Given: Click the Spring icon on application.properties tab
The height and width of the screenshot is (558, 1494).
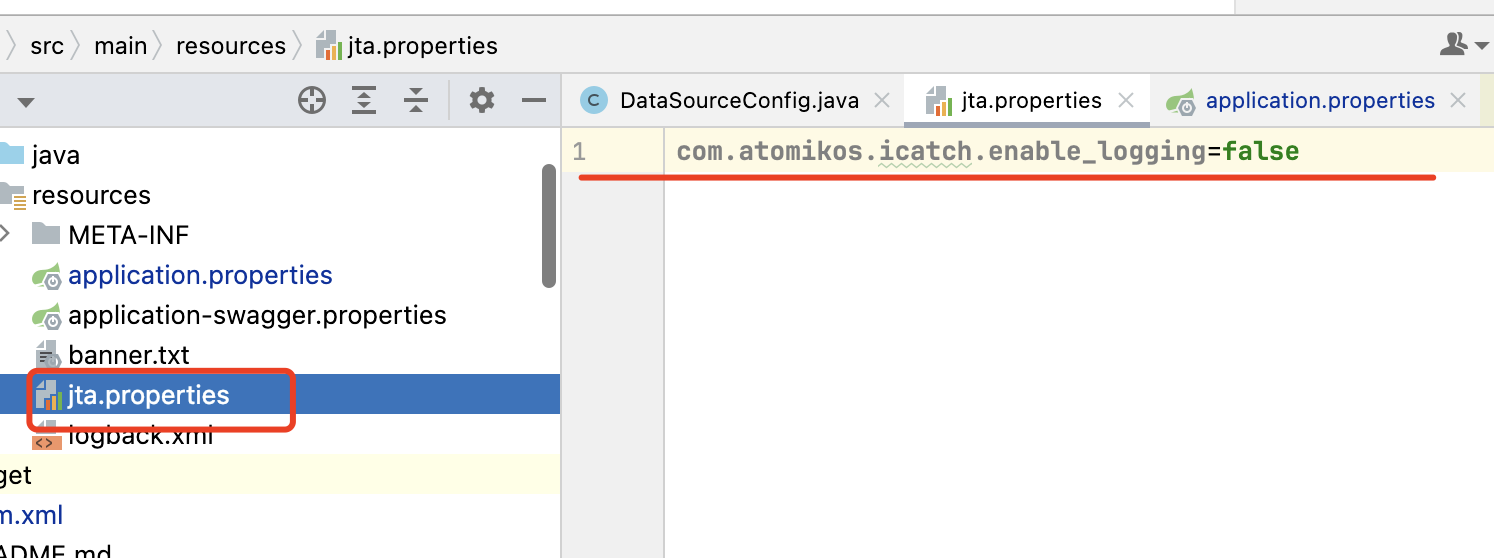Looking at the screenshot, I should (1184, 101).
